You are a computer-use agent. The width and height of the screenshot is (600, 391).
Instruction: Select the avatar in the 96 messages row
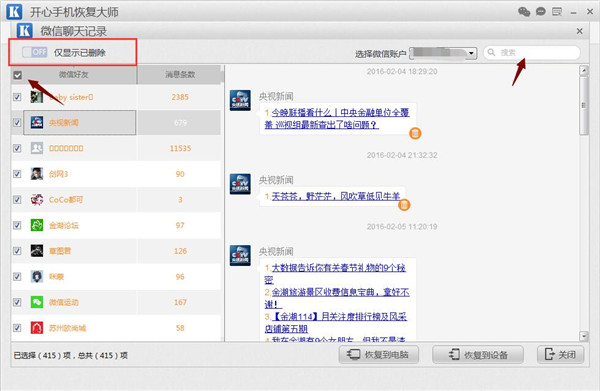[37, 276]
